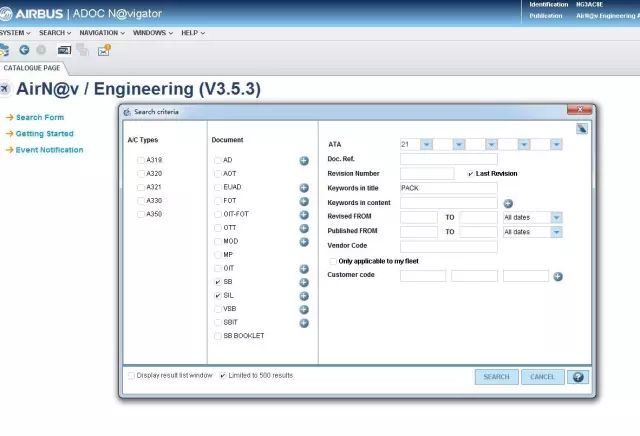Viewport: 640px width, 436px height.
Task: Open the SYSTEM menu
Action: [x=15, y=33]
